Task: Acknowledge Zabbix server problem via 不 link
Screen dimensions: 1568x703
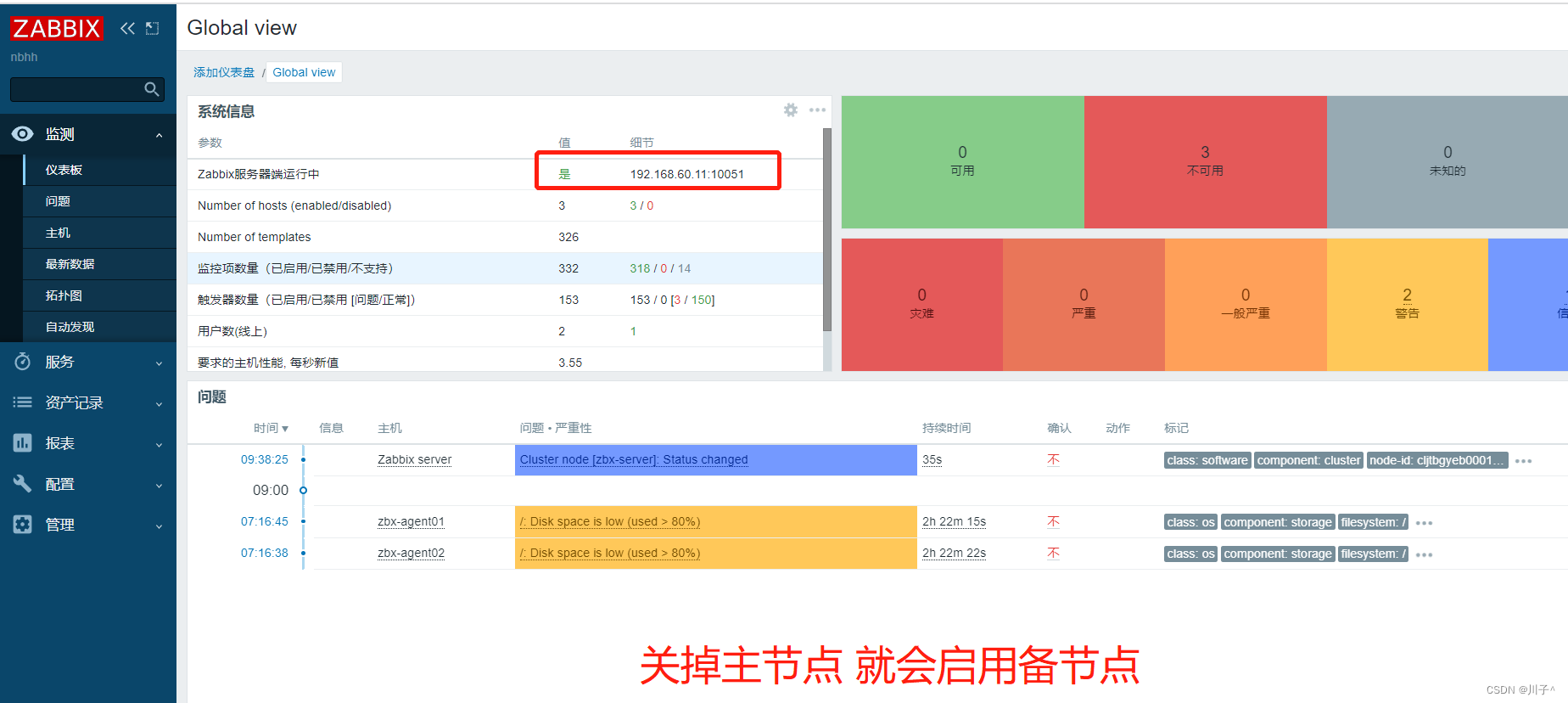Action: (1053, 459)
